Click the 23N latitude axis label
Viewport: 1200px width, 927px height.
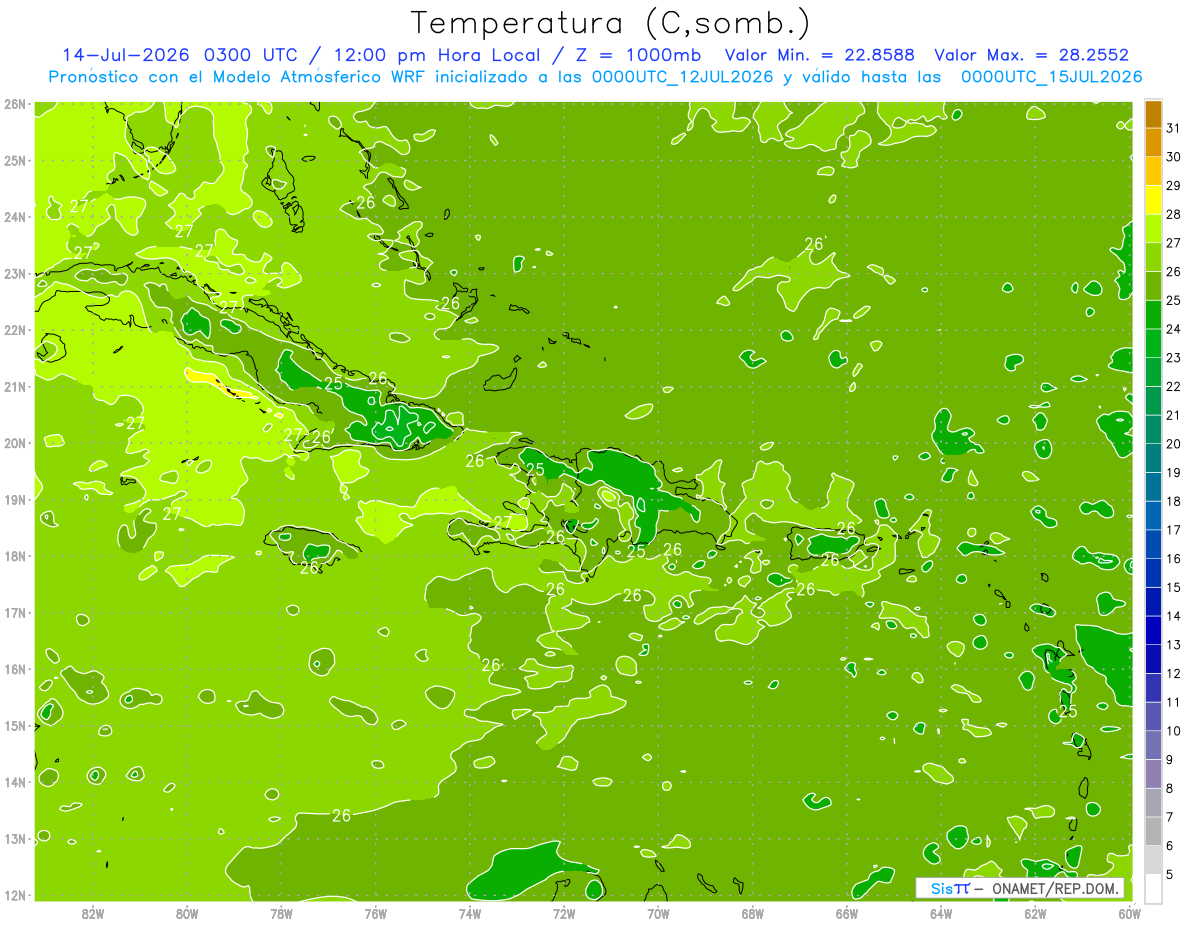coord(15,274)
